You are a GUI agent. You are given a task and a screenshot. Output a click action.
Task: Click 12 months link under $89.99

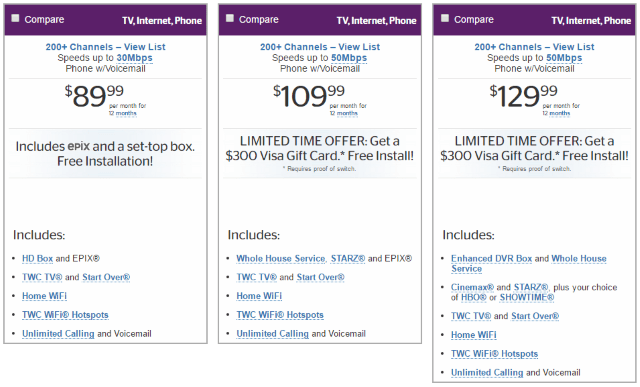tap(122, 113)
